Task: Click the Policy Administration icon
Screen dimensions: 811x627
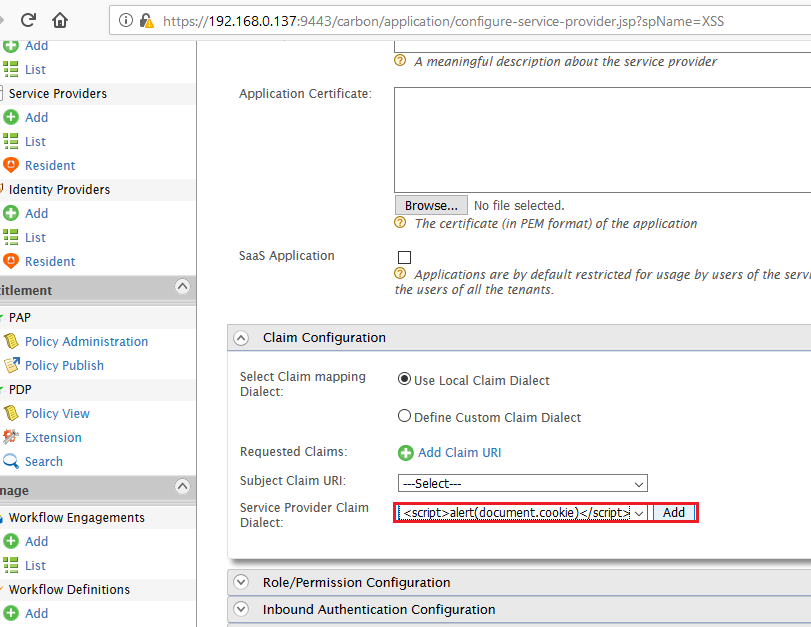Action: tap(11, 341)
